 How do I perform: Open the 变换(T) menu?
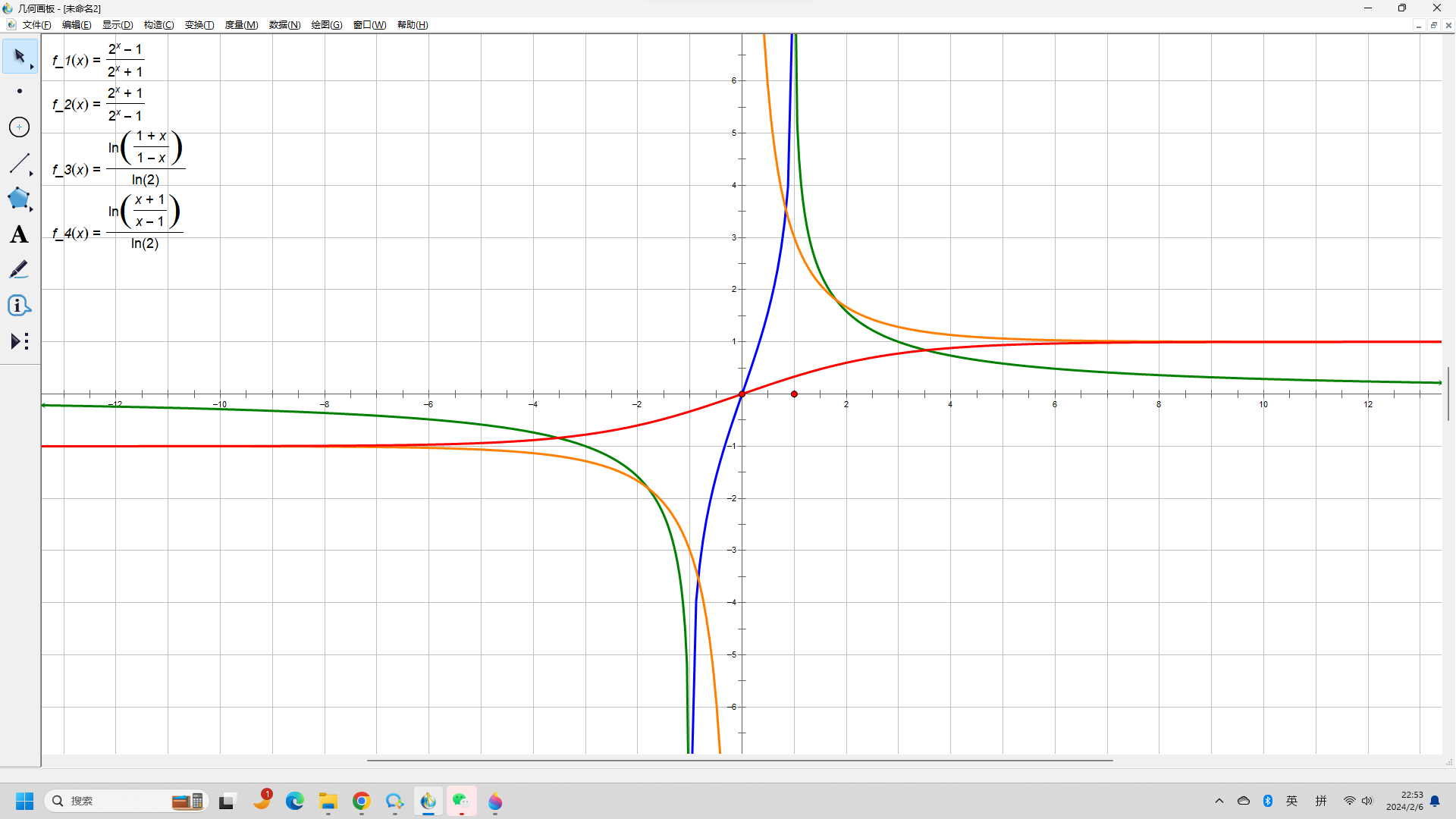(199, 25)
